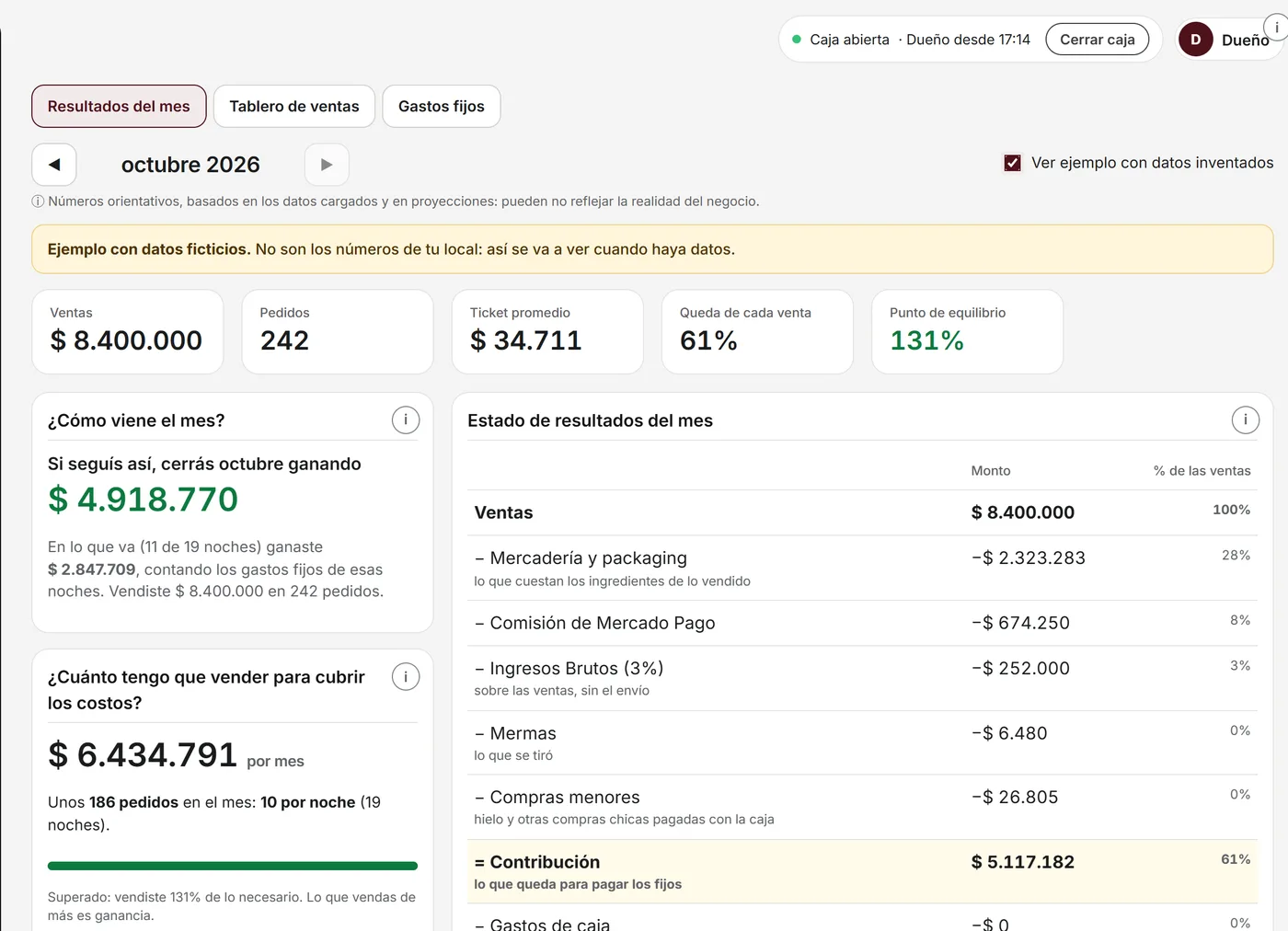The width and height of the screenshot is (1288, 931).
Task: Click the green break-even progress bar
Action: click(233, 866)
